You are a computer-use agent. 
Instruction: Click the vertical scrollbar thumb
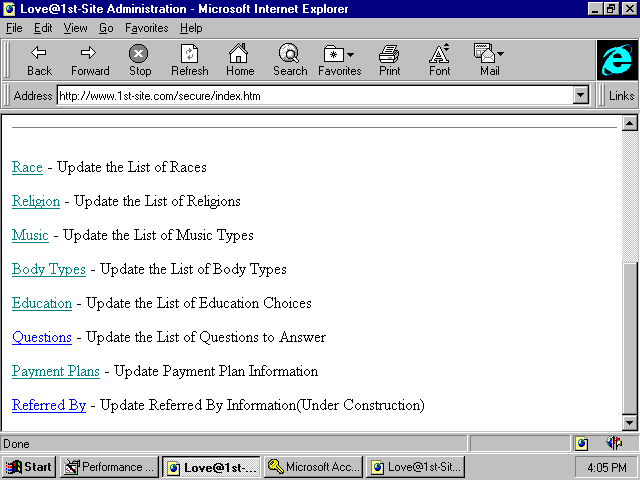point(629,339)
